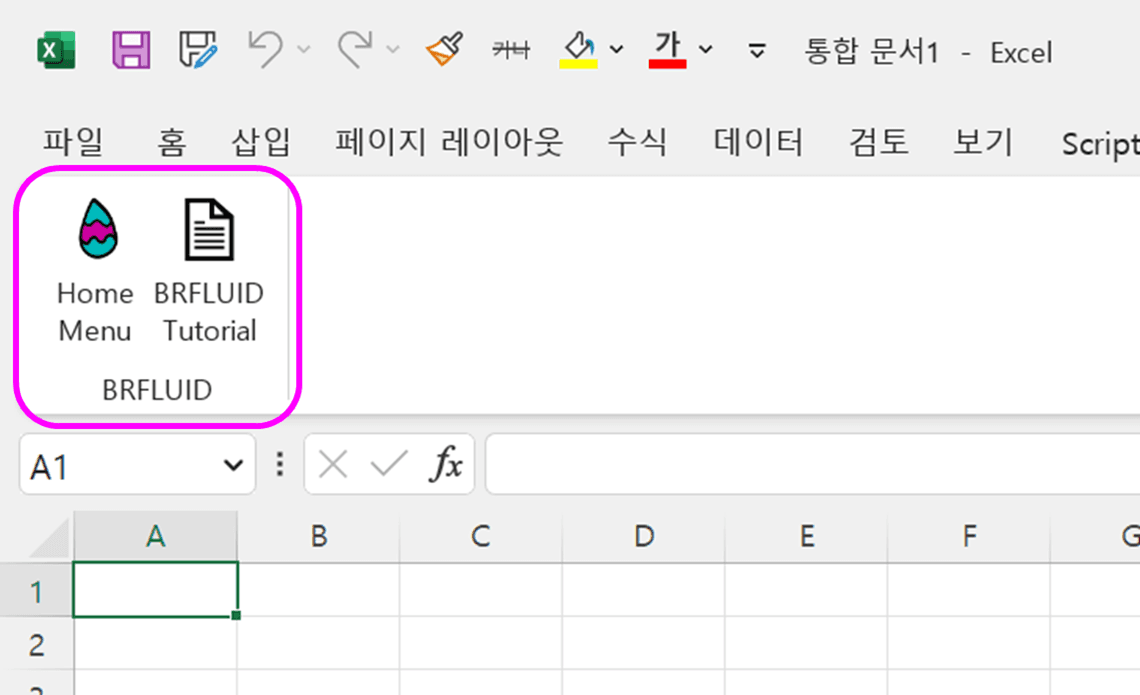
Task: Apply the red font color
Action: 667,50
